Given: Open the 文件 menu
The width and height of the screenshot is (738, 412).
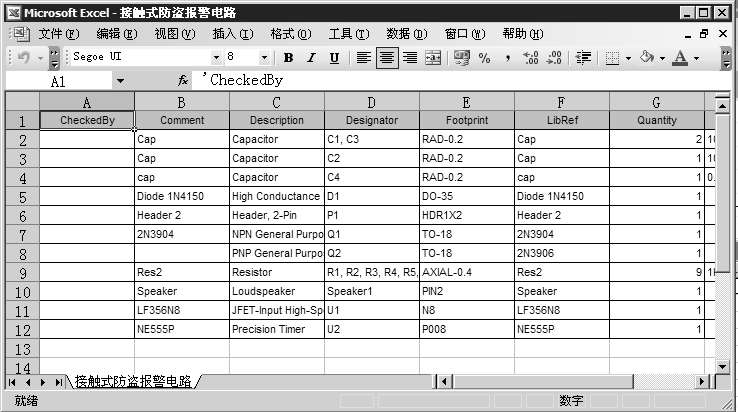Looking at the screenshot, I should pyautogui.click(x=59, y=34).
